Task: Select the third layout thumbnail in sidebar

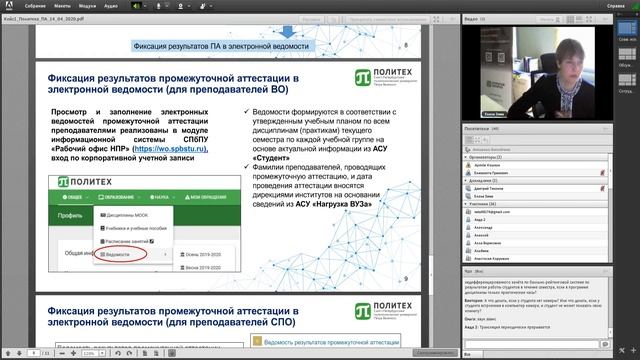Action: pos(627,80)
